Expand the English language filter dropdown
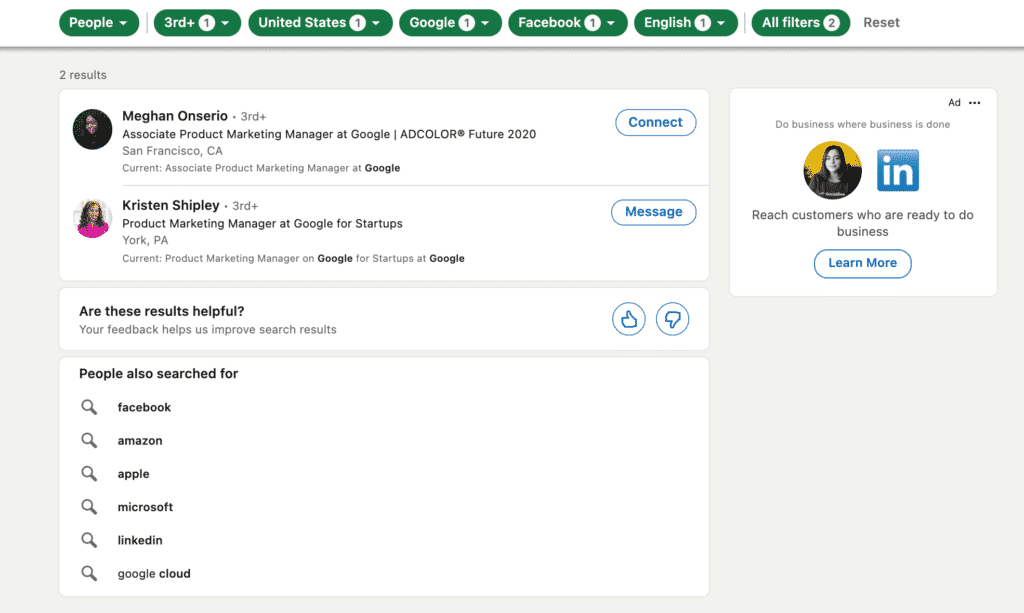Image resolution: width=1024 pixels, height=613 pixels. pos(686,23)
